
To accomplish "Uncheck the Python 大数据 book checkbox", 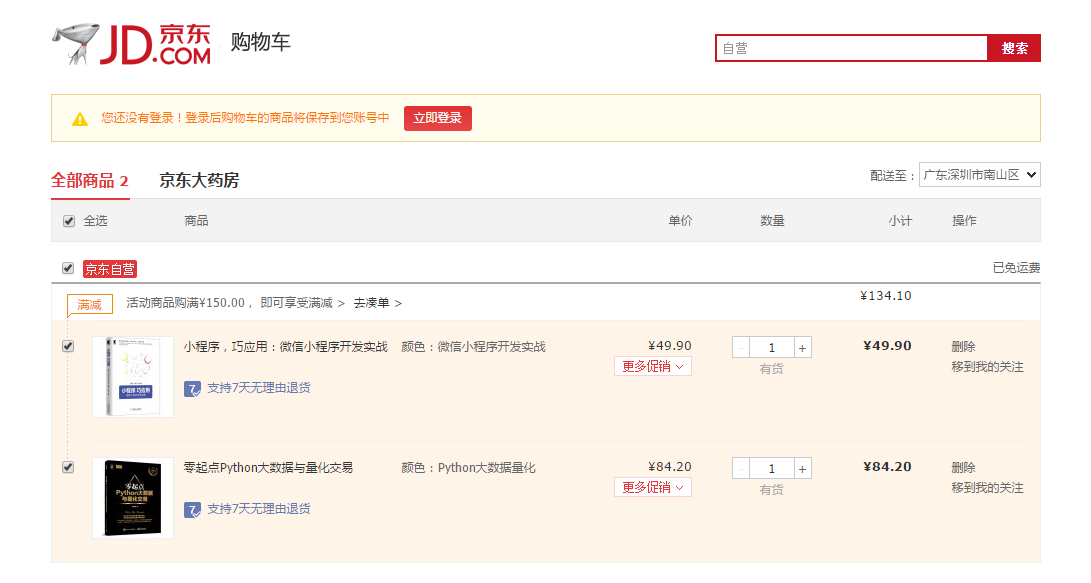I will [68, 467].
